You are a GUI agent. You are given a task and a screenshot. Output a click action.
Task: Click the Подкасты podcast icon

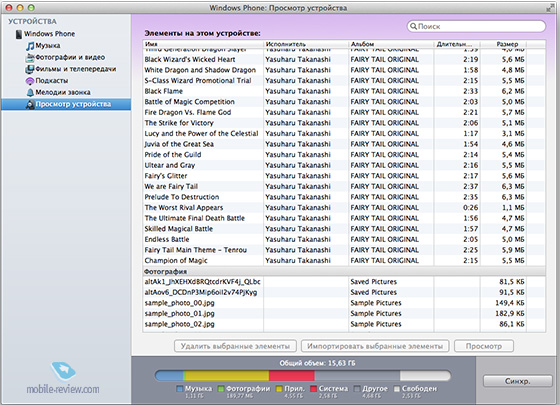point(30,81)
